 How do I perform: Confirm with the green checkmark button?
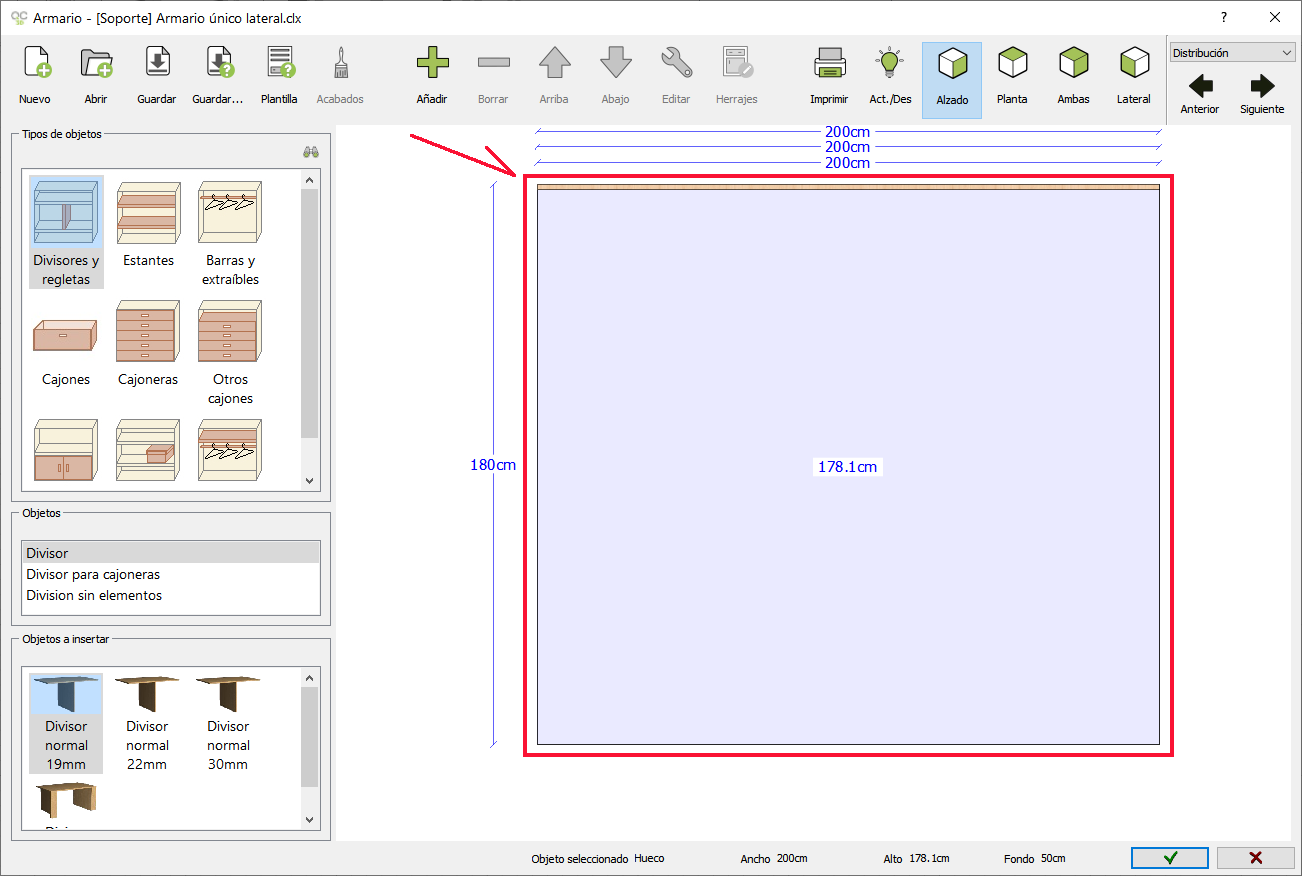pyautogui.click(x=1170, y=857)
